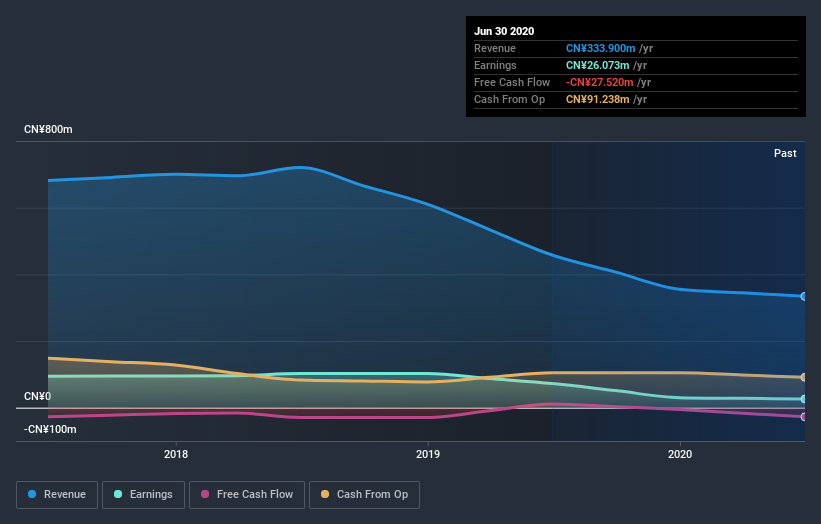Click the Jun 30 2020 tooltip date

click(x=504, y=31)
